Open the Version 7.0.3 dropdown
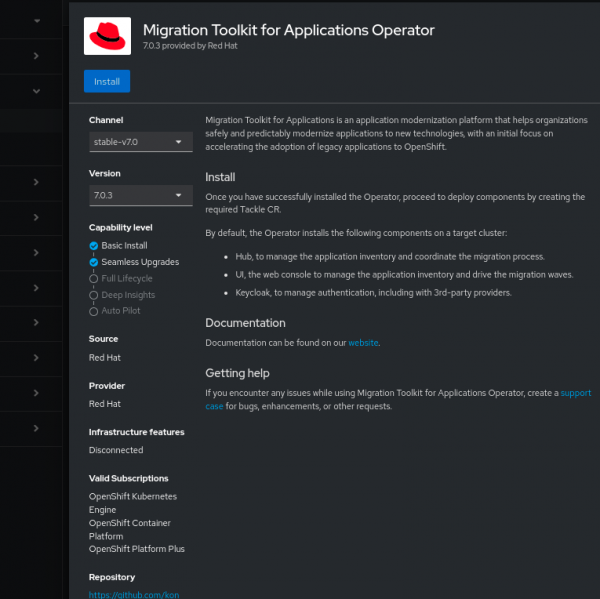 point(140,195)
